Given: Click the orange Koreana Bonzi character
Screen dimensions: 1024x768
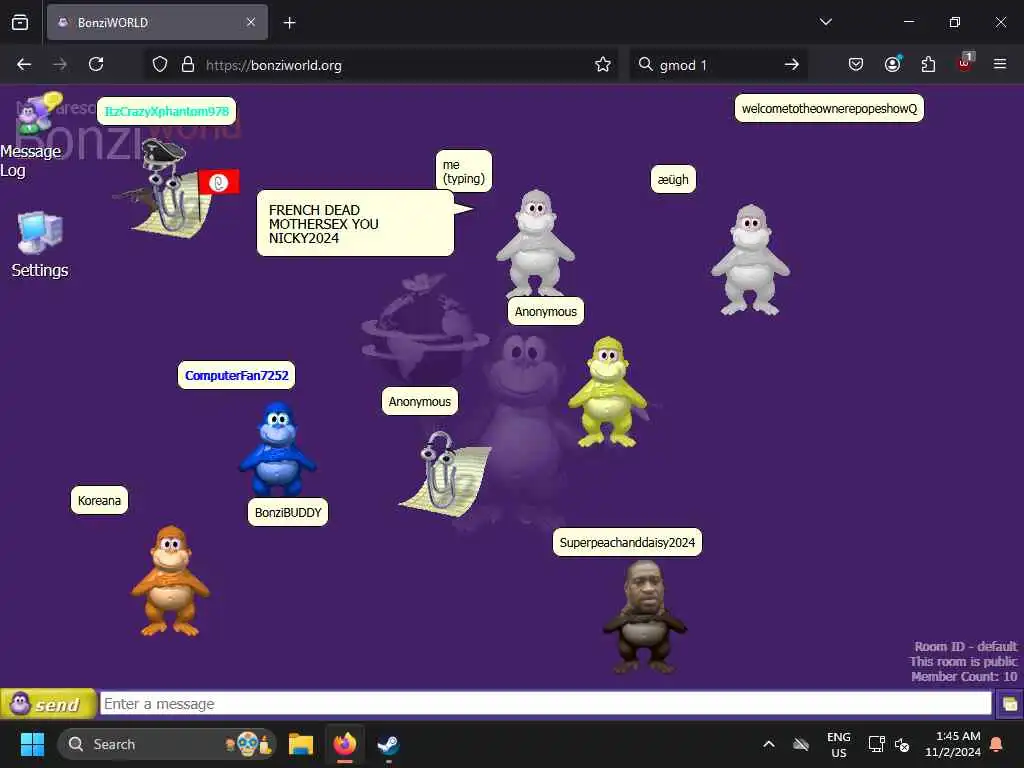Looking at the screenshot, I should point(170,581).
